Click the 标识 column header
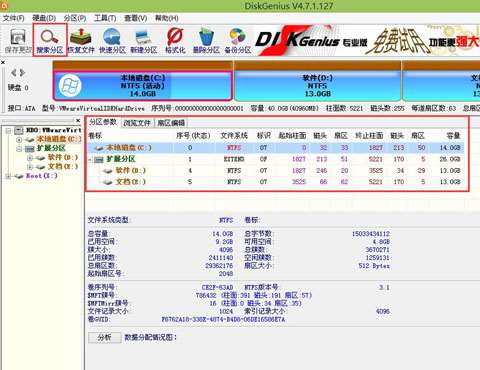This screenshot has width=480, height=370. [264, 136]
